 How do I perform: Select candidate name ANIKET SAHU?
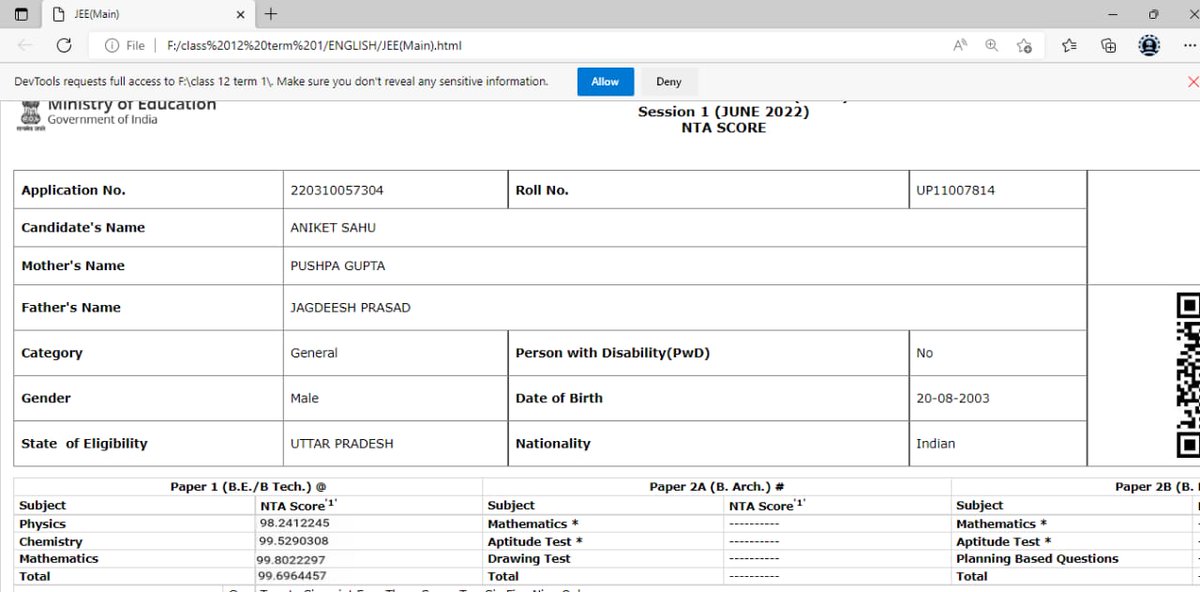[333, 227]
